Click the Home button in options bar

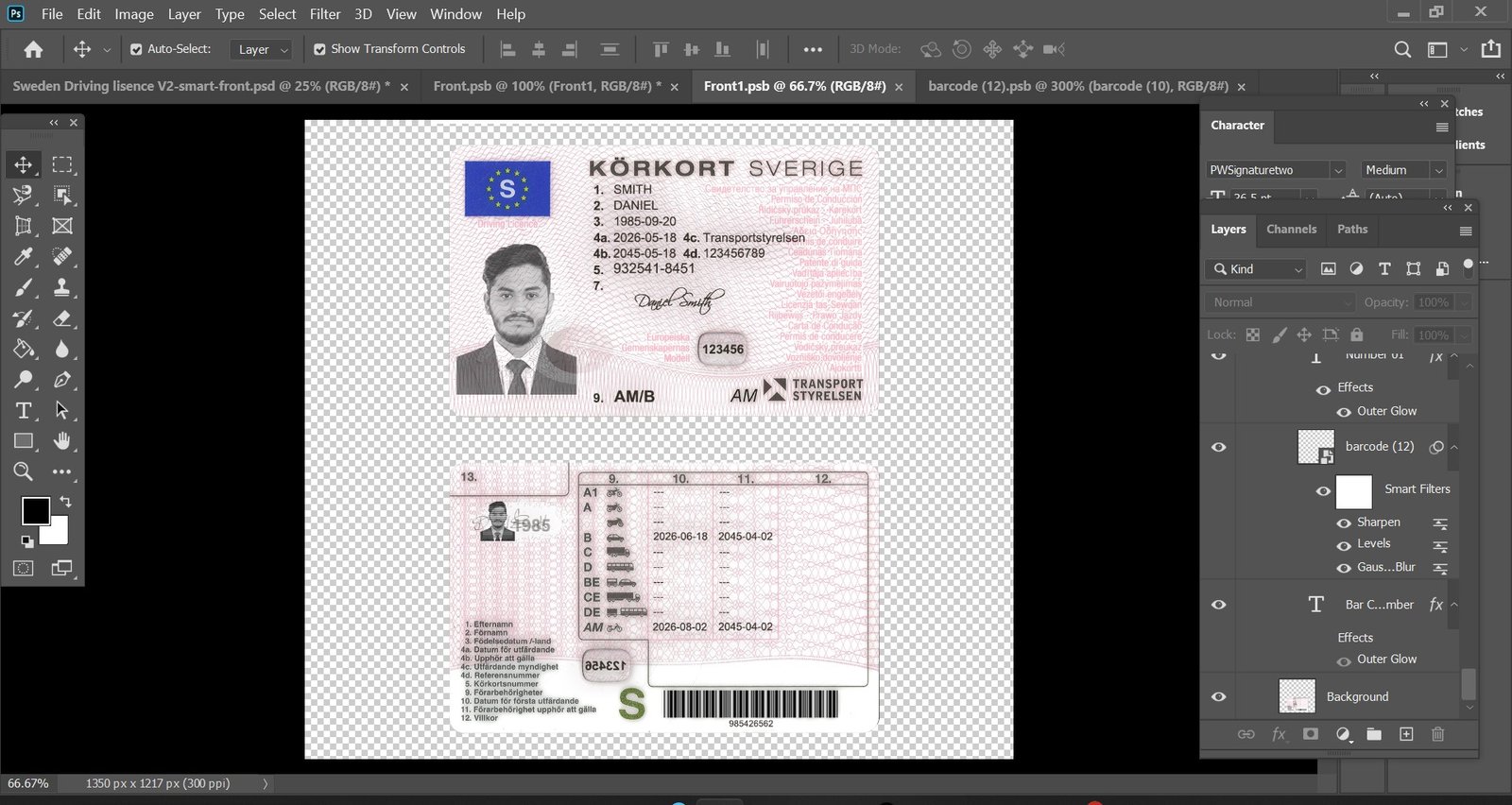34,49
